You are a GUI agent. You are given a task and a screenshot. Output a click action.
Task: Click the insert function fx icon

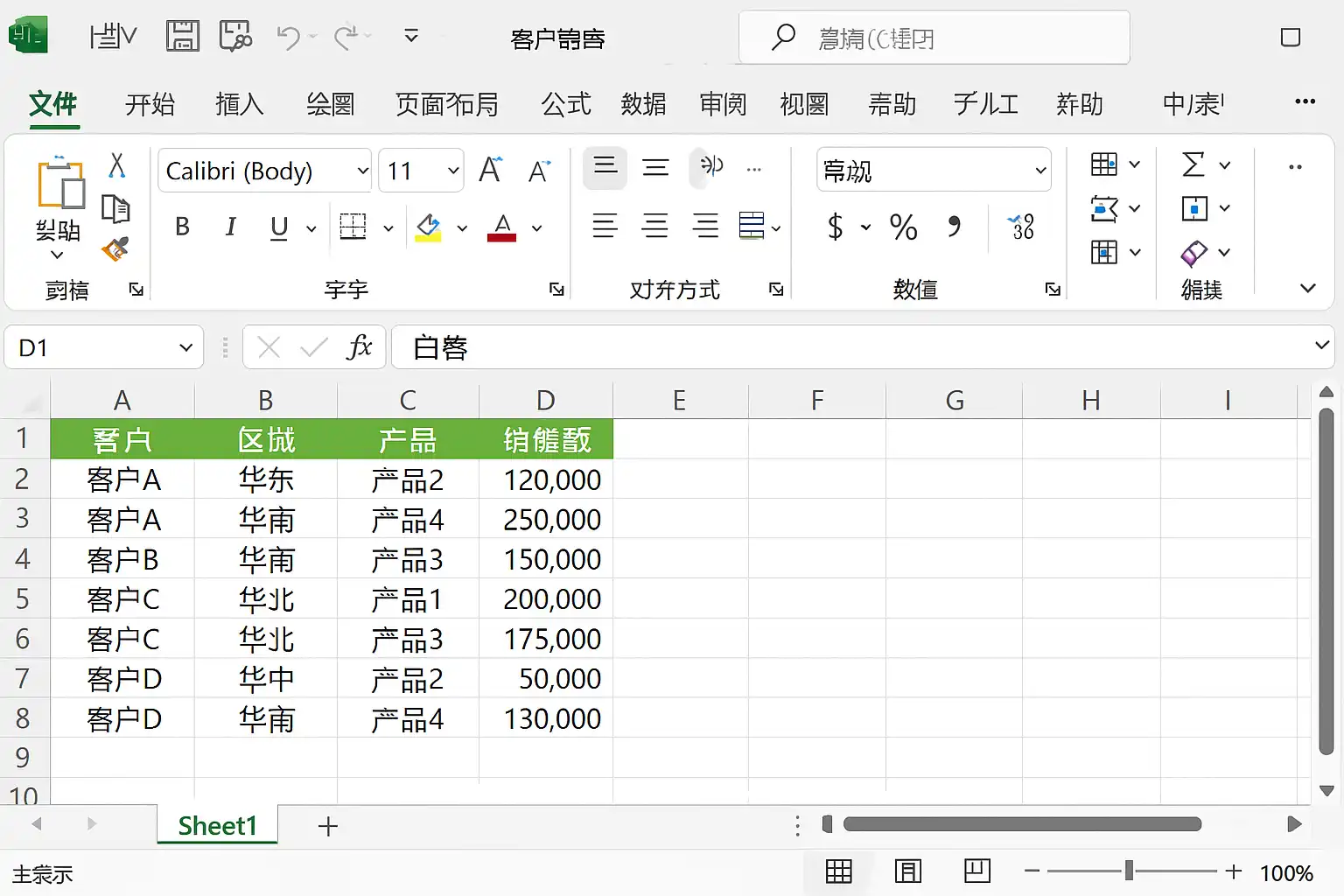coord(359,347)
